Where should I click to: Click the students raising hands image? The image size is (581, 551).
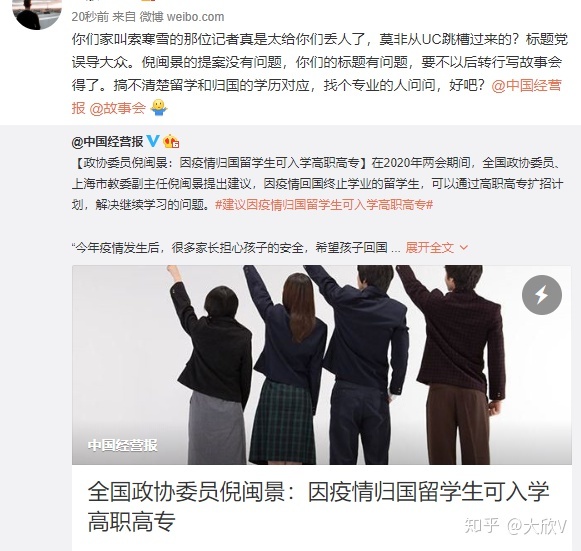322,365
